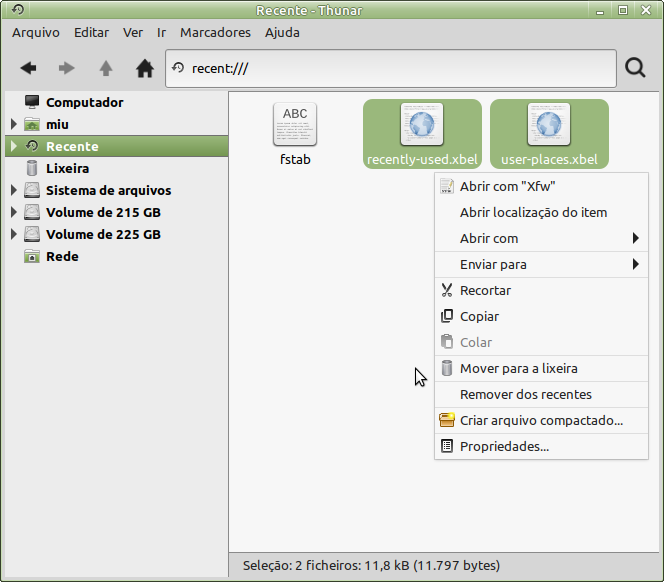This screenshot has height=582, width=664.
Task: Go to parent folder with the up arrow
Action: [106, 68]
